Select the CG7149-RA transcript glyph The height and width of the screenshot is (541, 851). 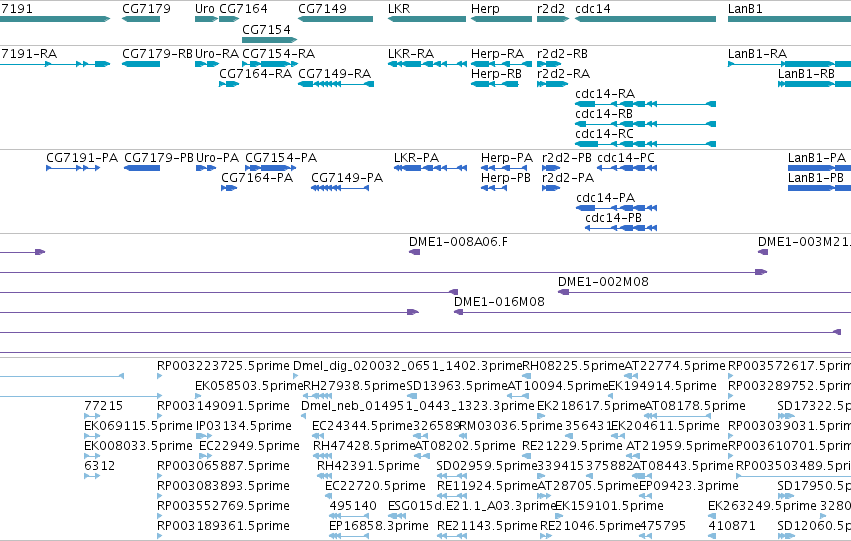pos(336,84)
